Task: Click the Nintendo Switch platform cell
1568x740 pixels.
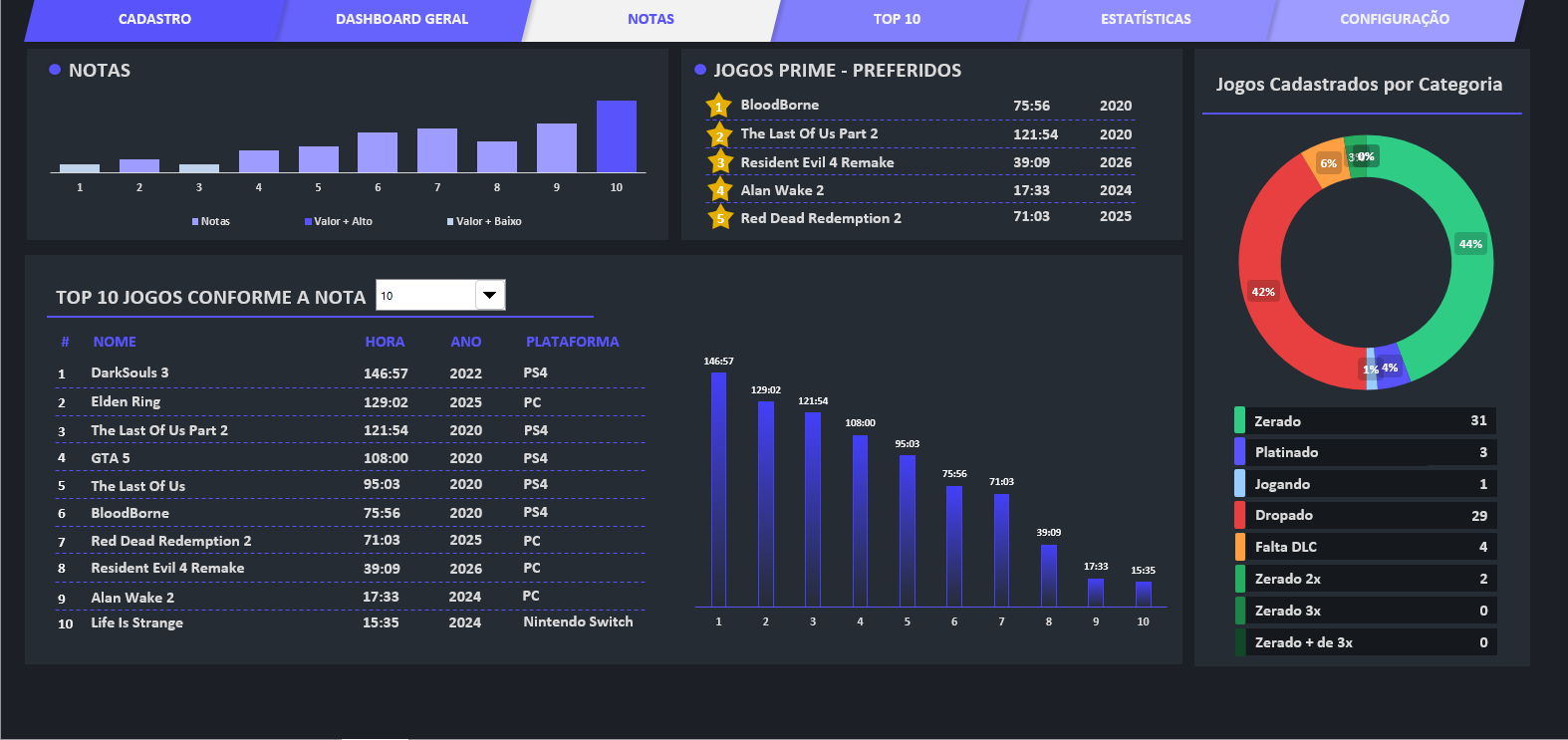Action: [578, 621]
